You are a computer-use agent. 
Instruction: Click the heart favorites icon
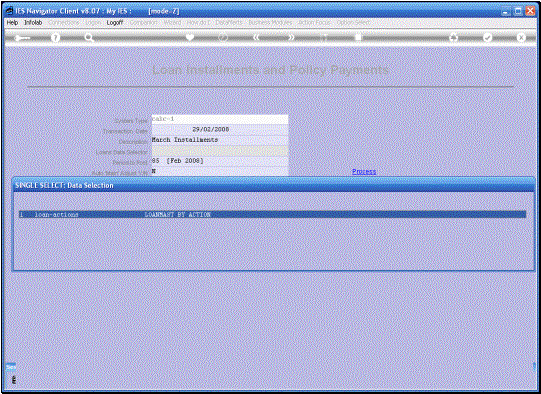point(190,37)
